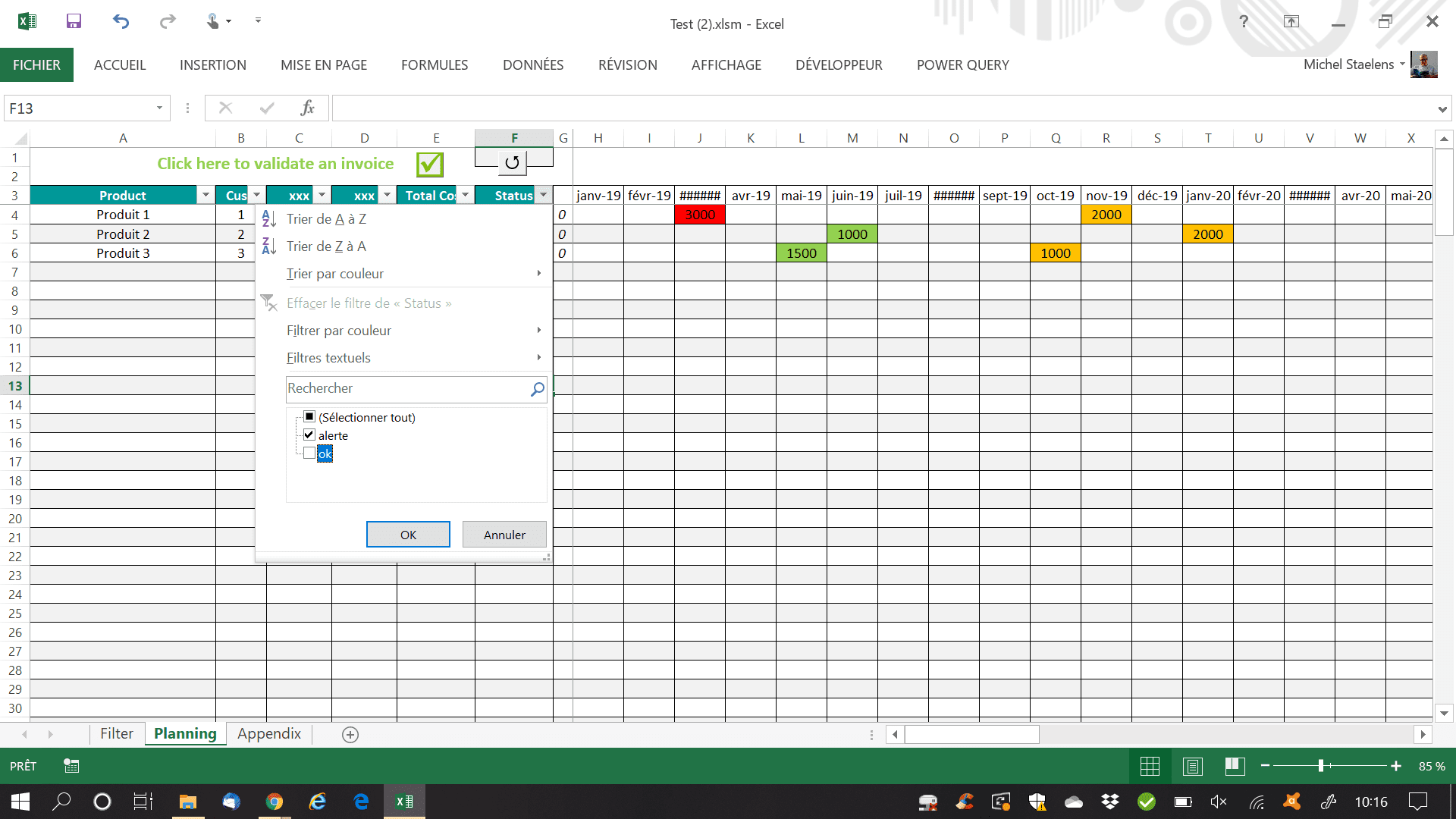
Task: Open the Product column filter dropdown
Action: pyautogui.click(x=206, y=195)
